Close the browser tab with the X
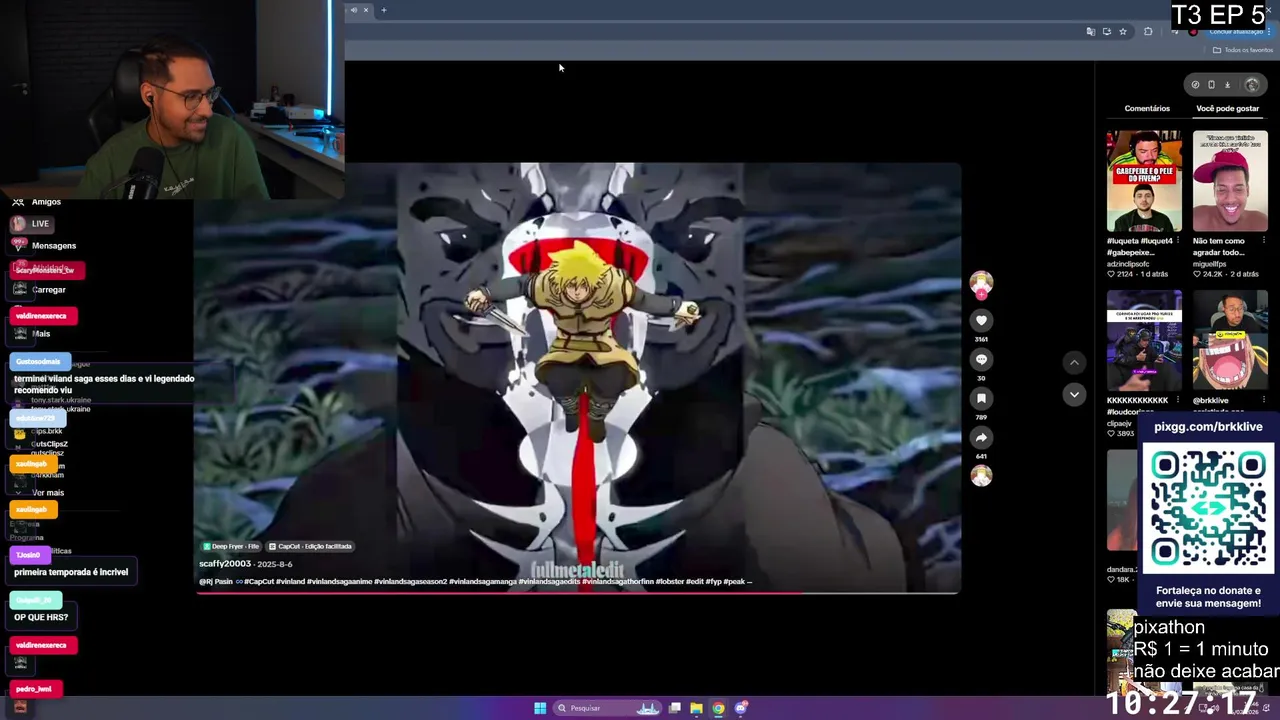 coord(365,10)
